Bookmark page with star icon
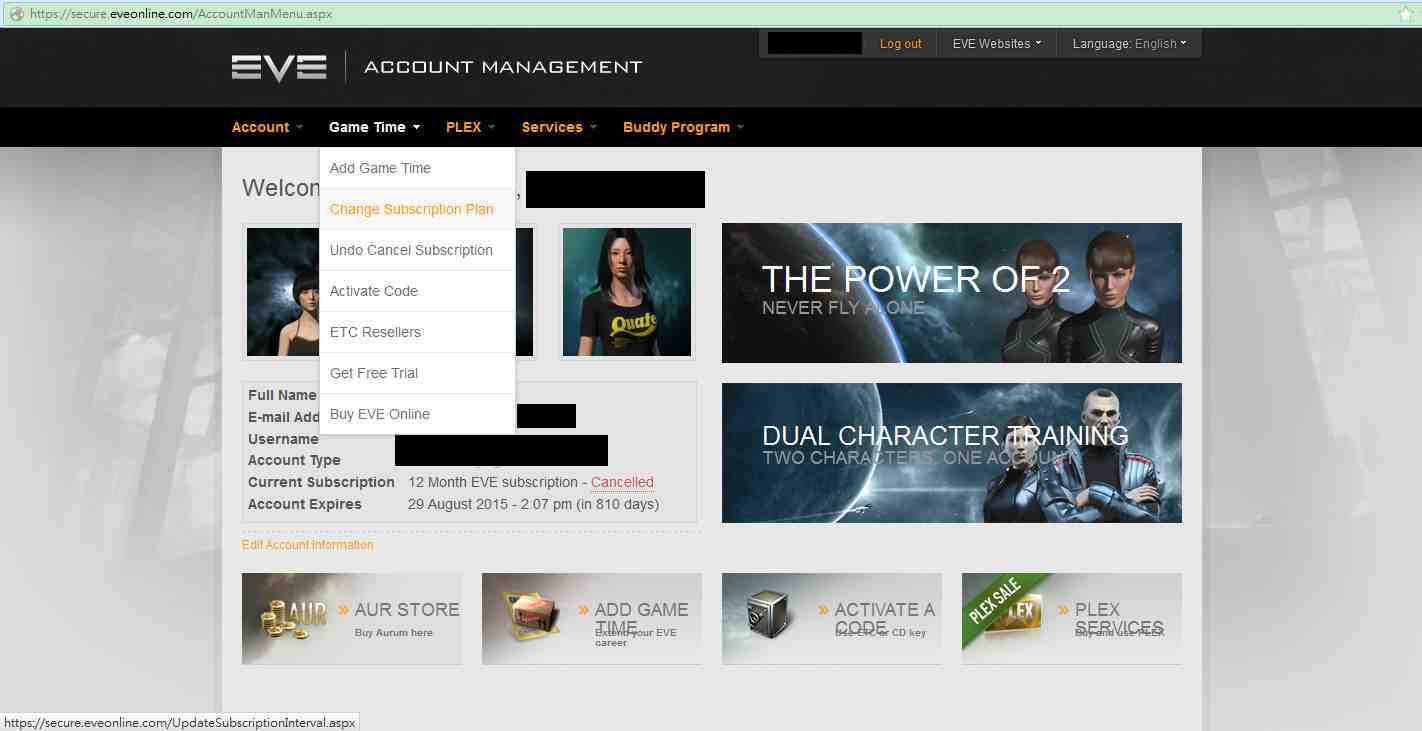Image resolution: width=1422 pixels, height=731 pixels. pos(1406,14)
